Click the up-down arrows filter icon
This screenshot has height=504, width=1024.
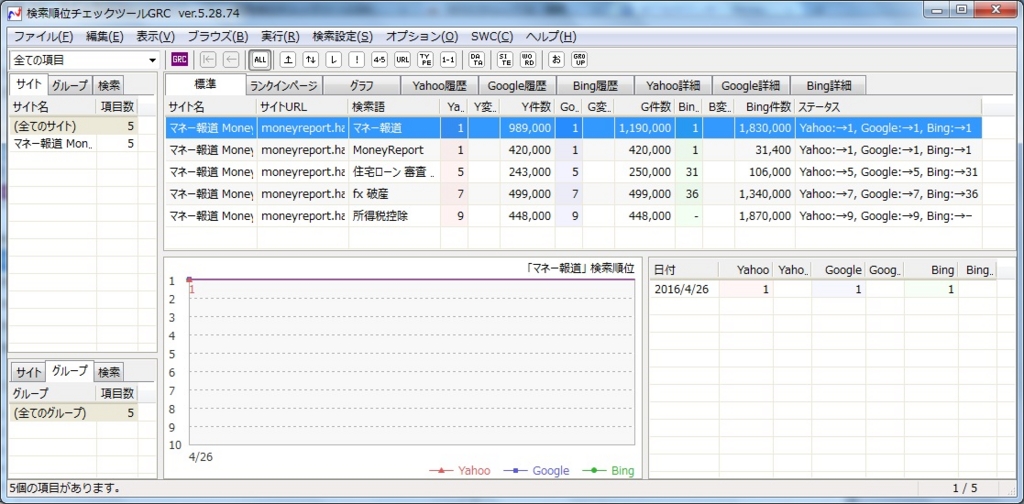311,60
